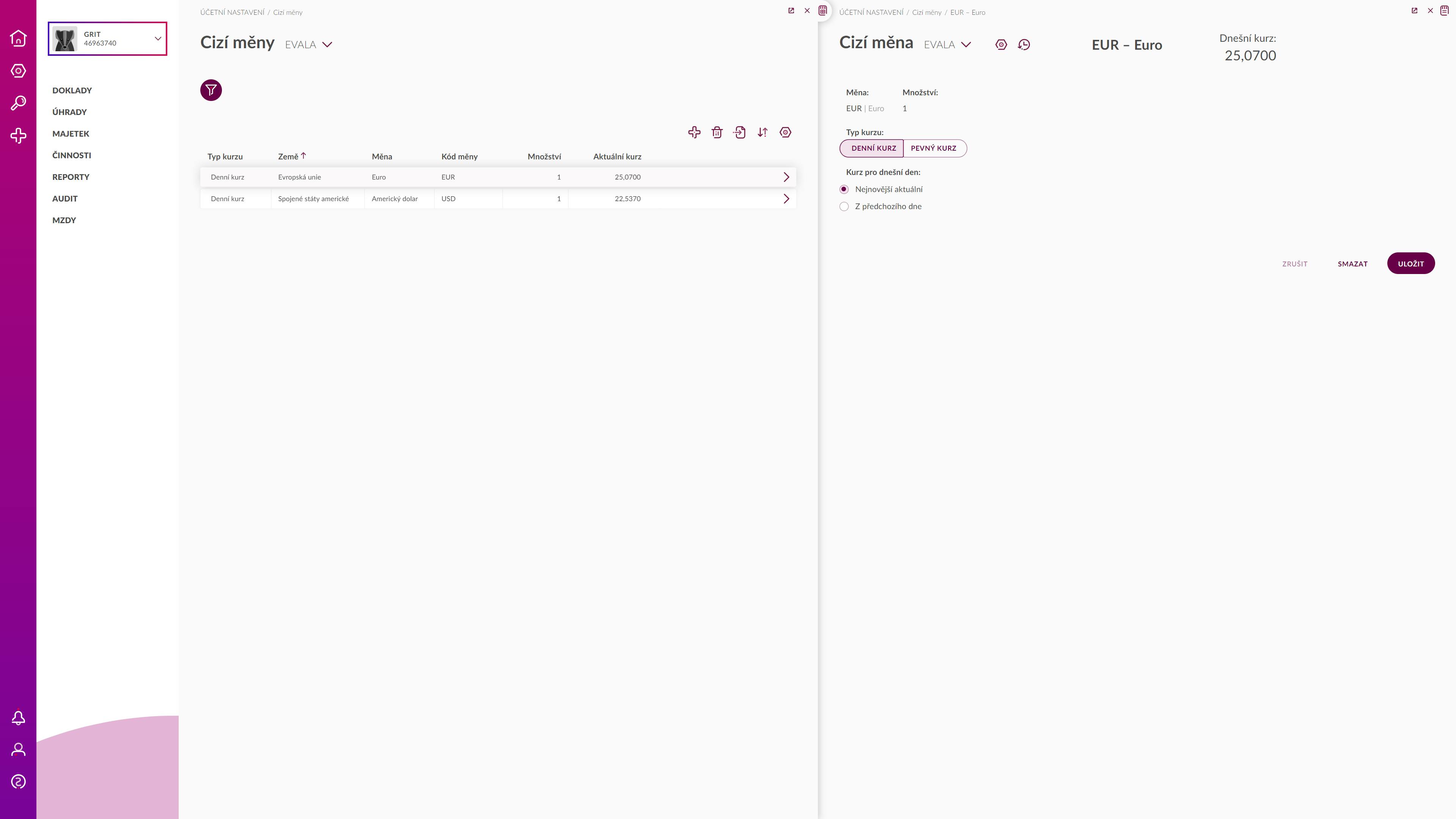Open the settings hexagon icon in sidebar
The width and height of the screenshot is (1456, 819).
[x=18, y=71]
